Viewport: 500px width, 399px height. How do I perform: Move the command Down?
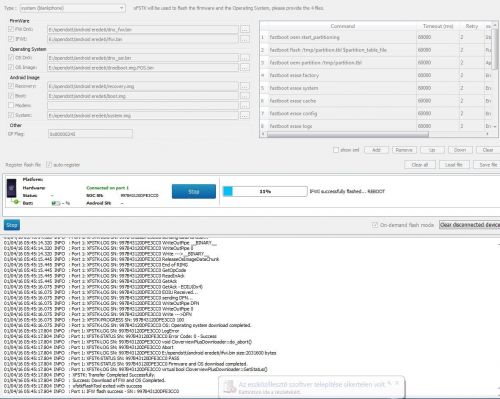pos(460,150)
